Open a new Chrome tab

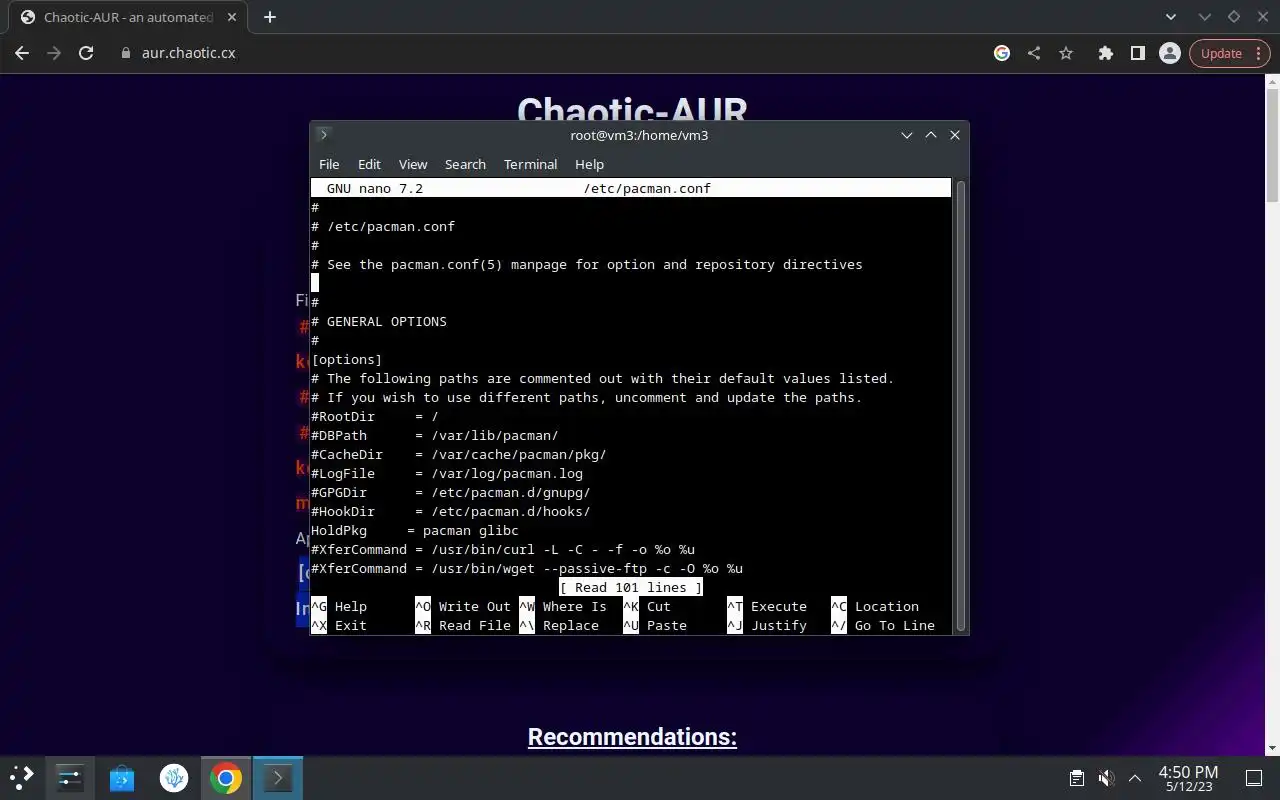(269, 17)
